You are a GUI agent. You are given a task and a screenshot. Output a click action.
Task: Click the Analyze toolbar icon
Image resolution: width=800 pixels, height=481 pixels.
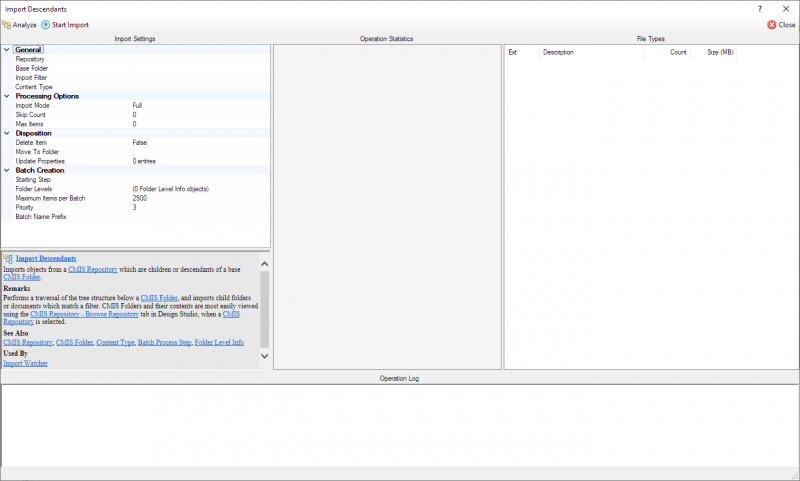(x=7, y=24)
